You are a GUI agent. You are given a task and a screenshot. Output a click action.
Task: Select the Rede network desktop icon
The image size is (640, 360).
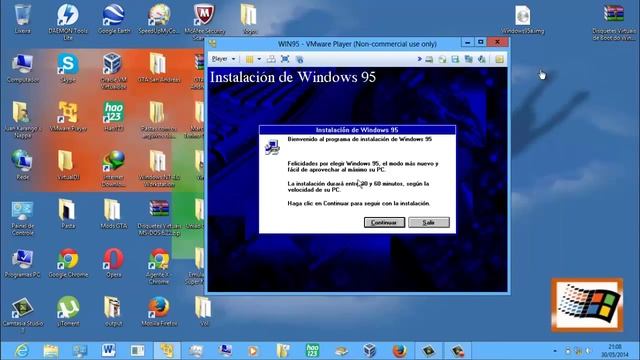(22, 165)
